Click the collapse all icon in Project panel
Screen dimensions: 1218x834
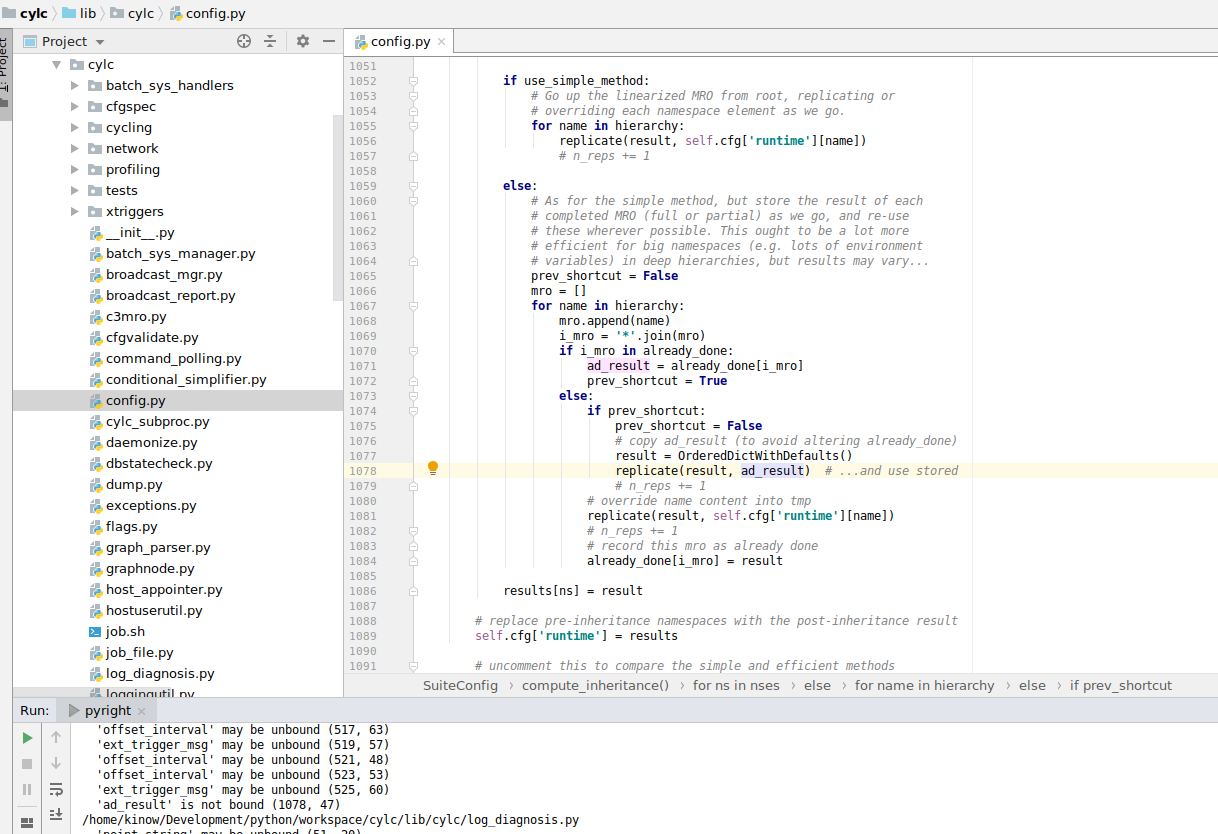click(270, 41)
